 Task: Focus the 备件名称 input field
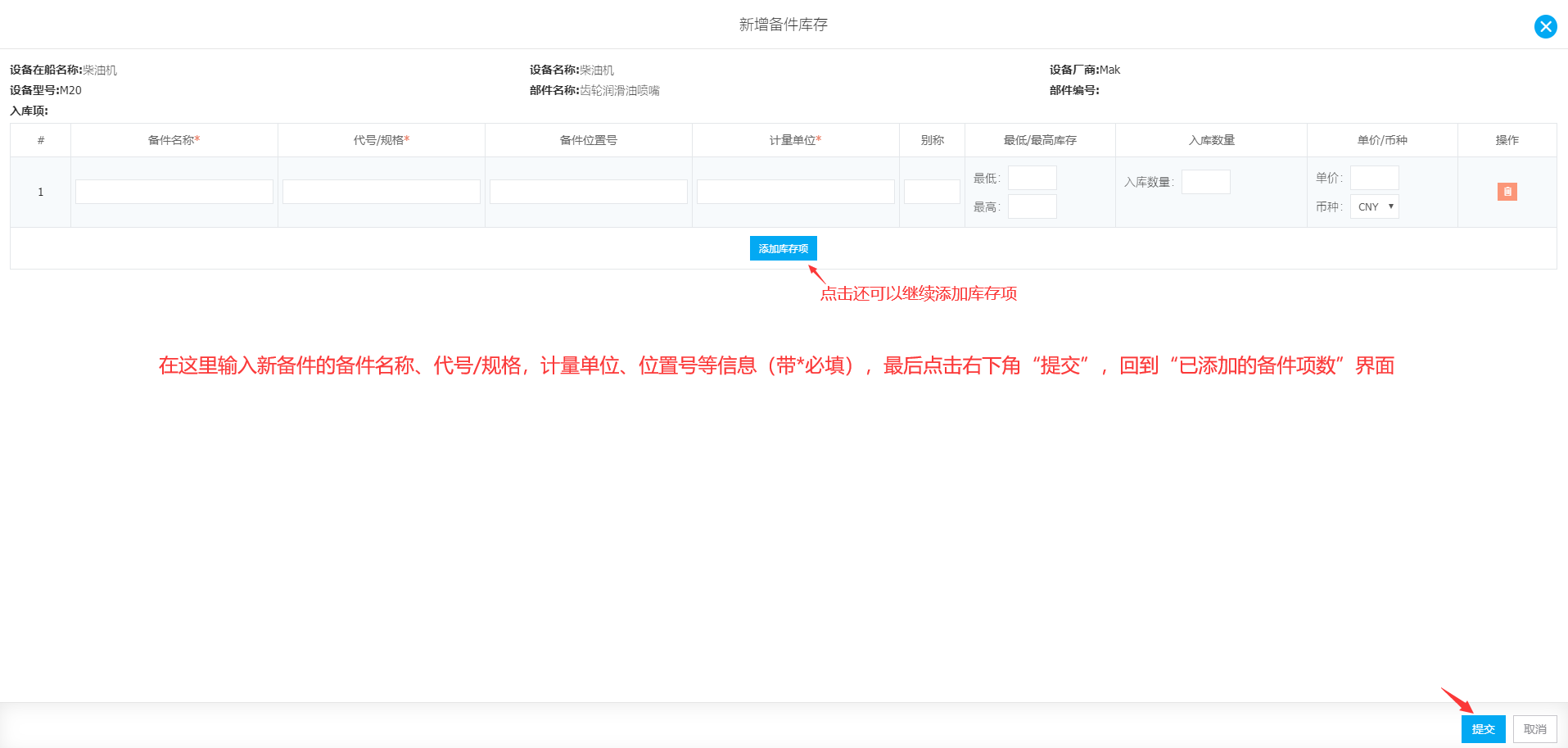pos(174,192)
